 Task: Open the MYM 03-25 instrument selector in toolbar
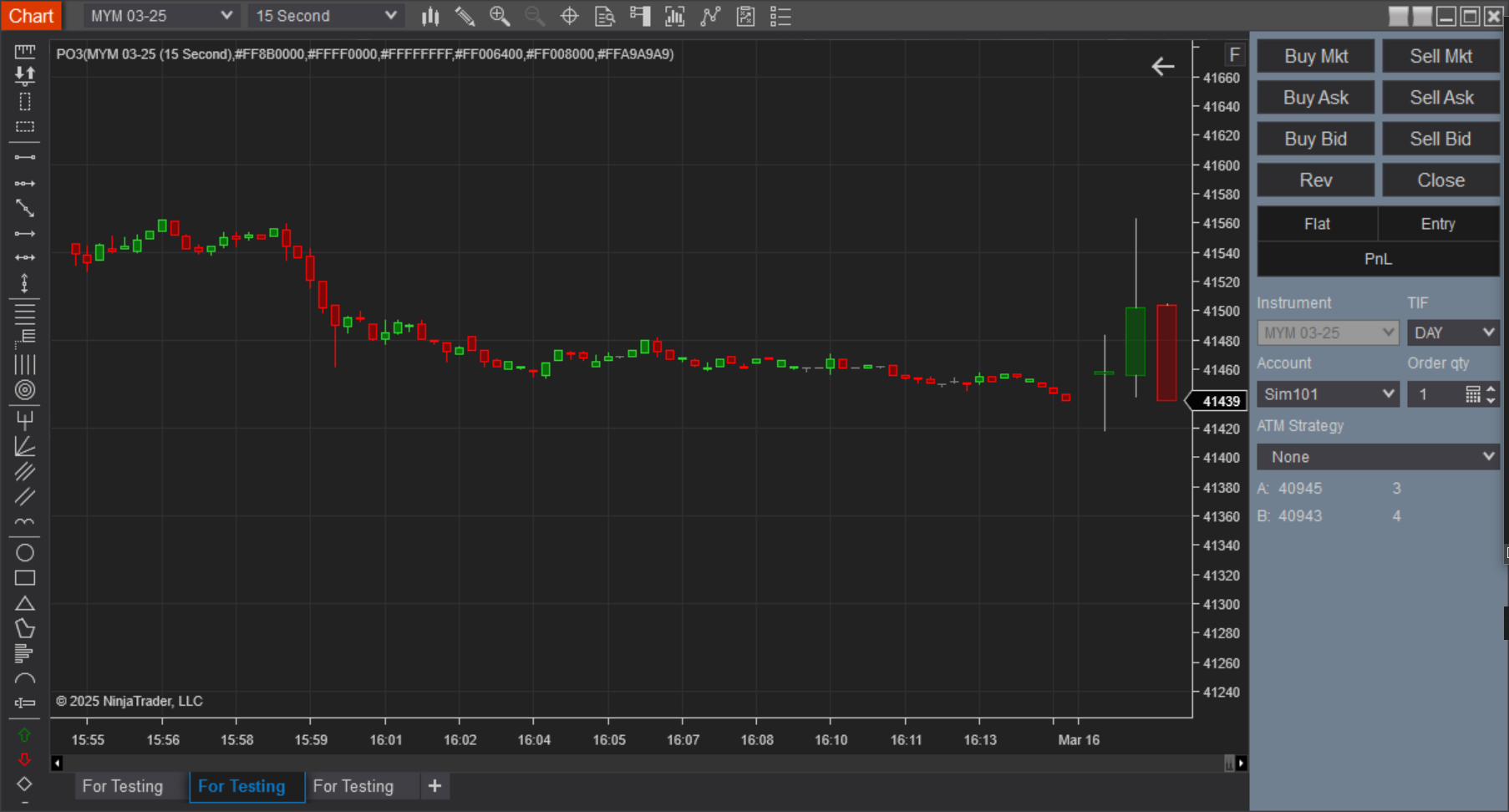point(161,16)
